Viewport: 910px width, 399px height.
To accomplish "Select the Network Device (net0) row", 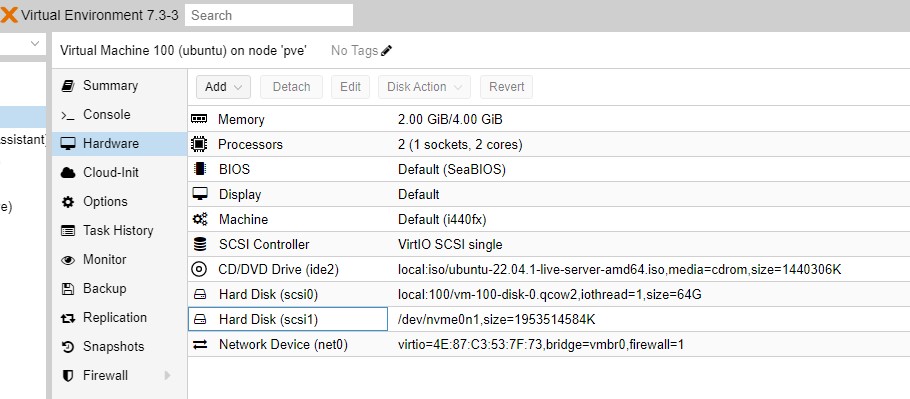I will coord(549,344).
